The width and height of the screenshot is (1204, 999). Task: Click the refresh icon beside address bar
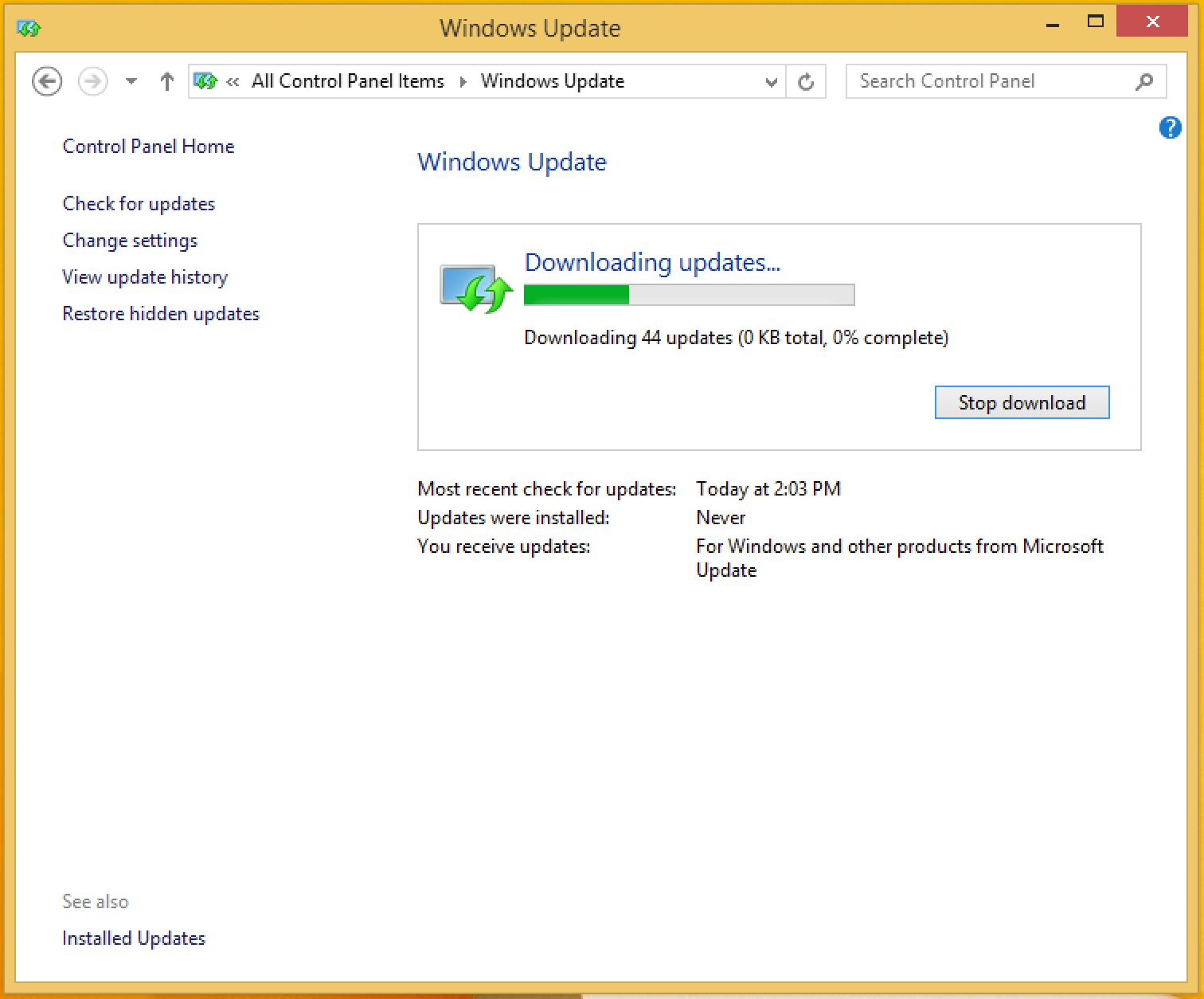[x=806, y=81]
